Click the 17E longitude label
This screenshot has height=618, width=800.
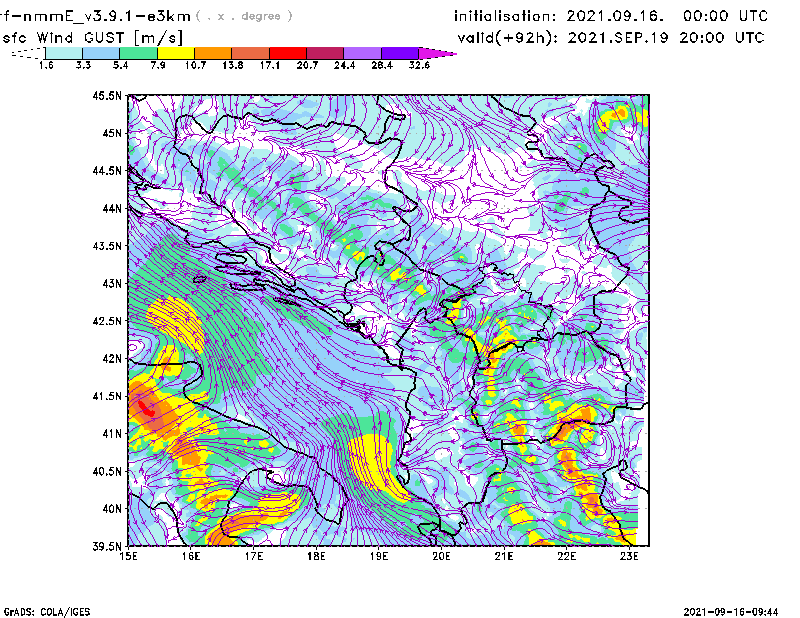254,556
